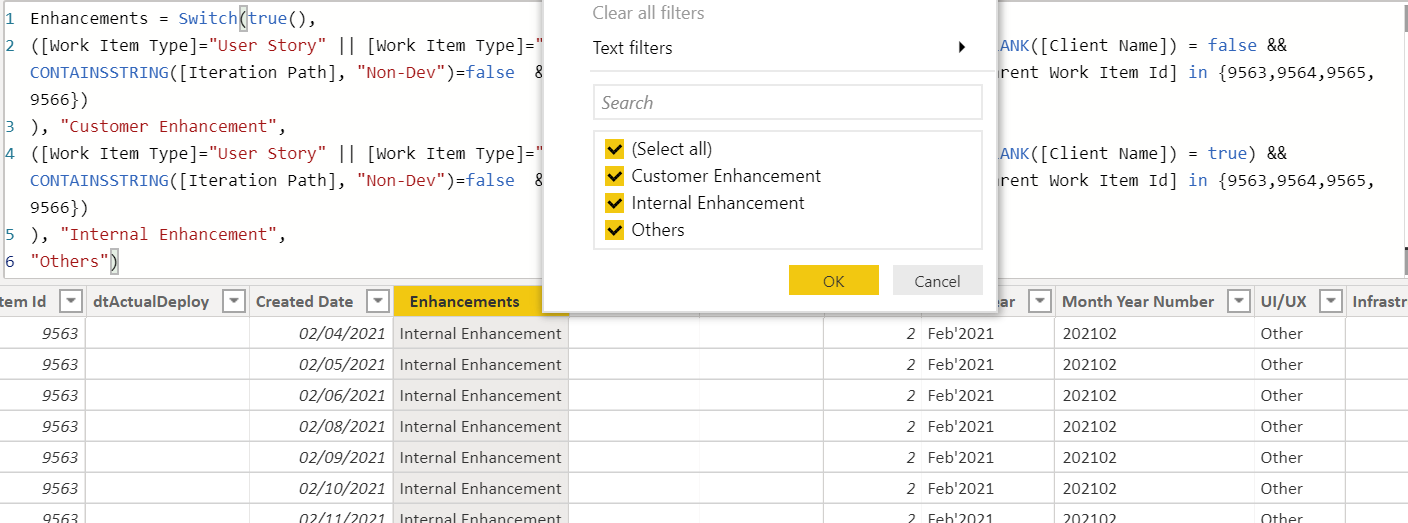
Task: Click "Others" string in formula line 6
Action: tap(69, 262)
